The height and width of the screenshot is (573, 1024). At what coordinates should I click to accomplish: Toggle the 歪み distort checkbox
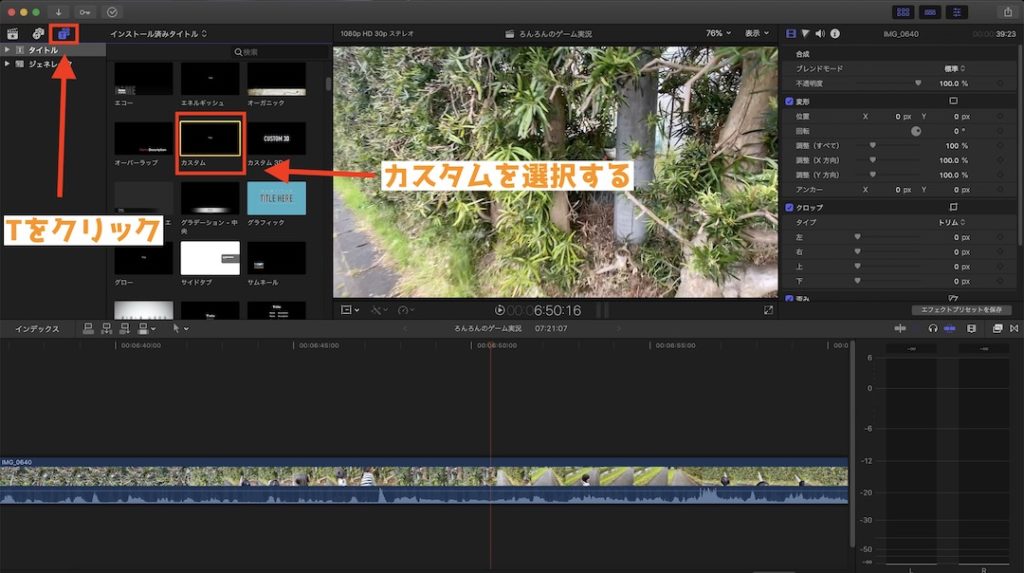click(789, 299)
